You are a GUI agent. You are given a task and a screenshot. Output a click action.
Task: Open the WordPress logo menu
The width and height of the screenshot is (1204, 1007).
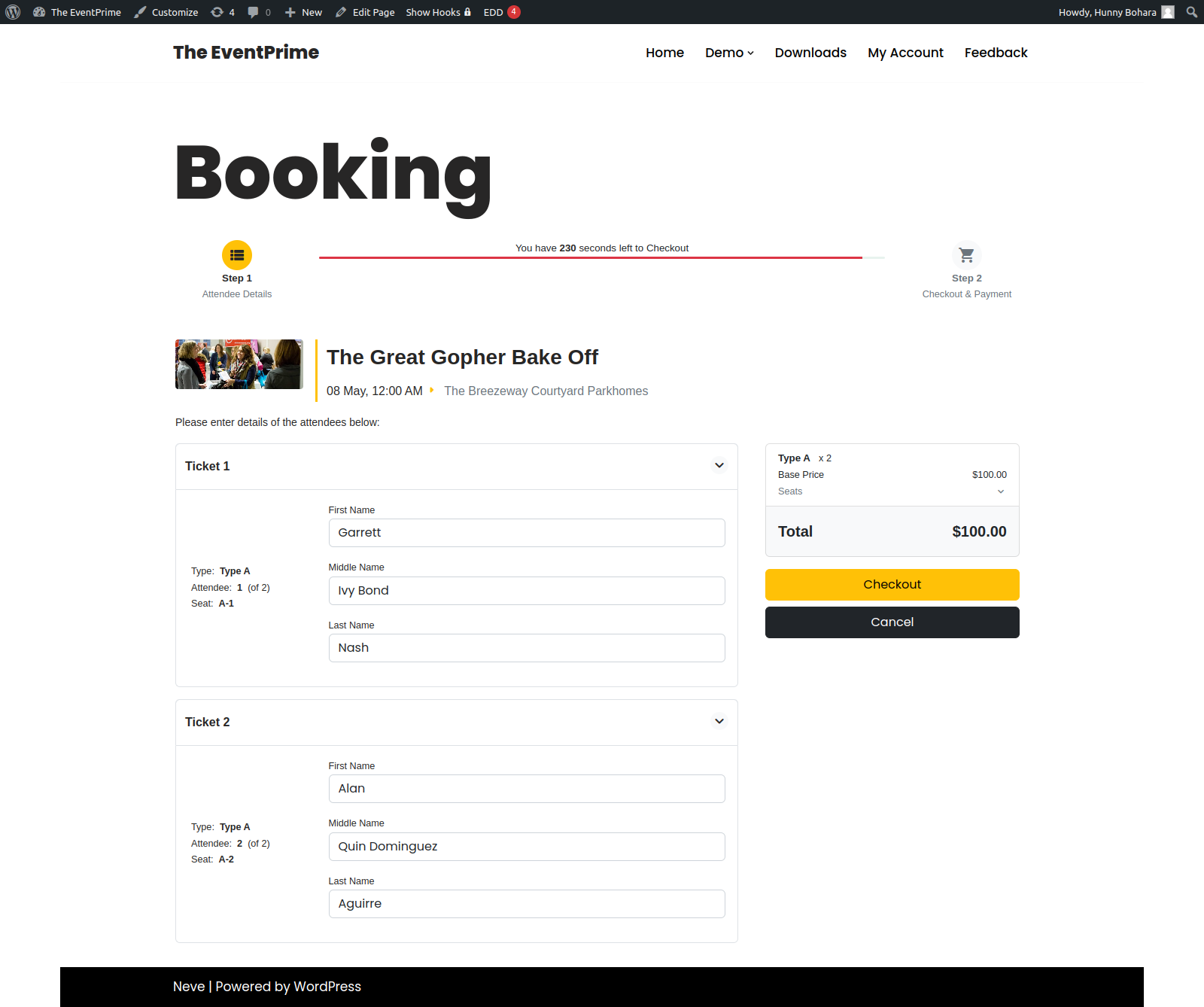(13, 12)
